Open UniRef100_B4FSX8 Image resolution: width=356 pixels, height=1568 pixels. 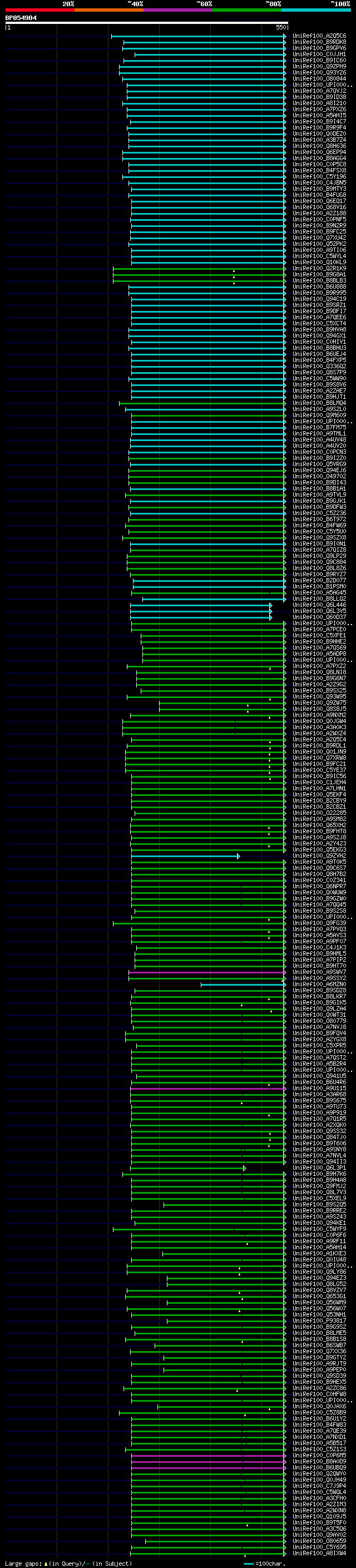point(319,170)
